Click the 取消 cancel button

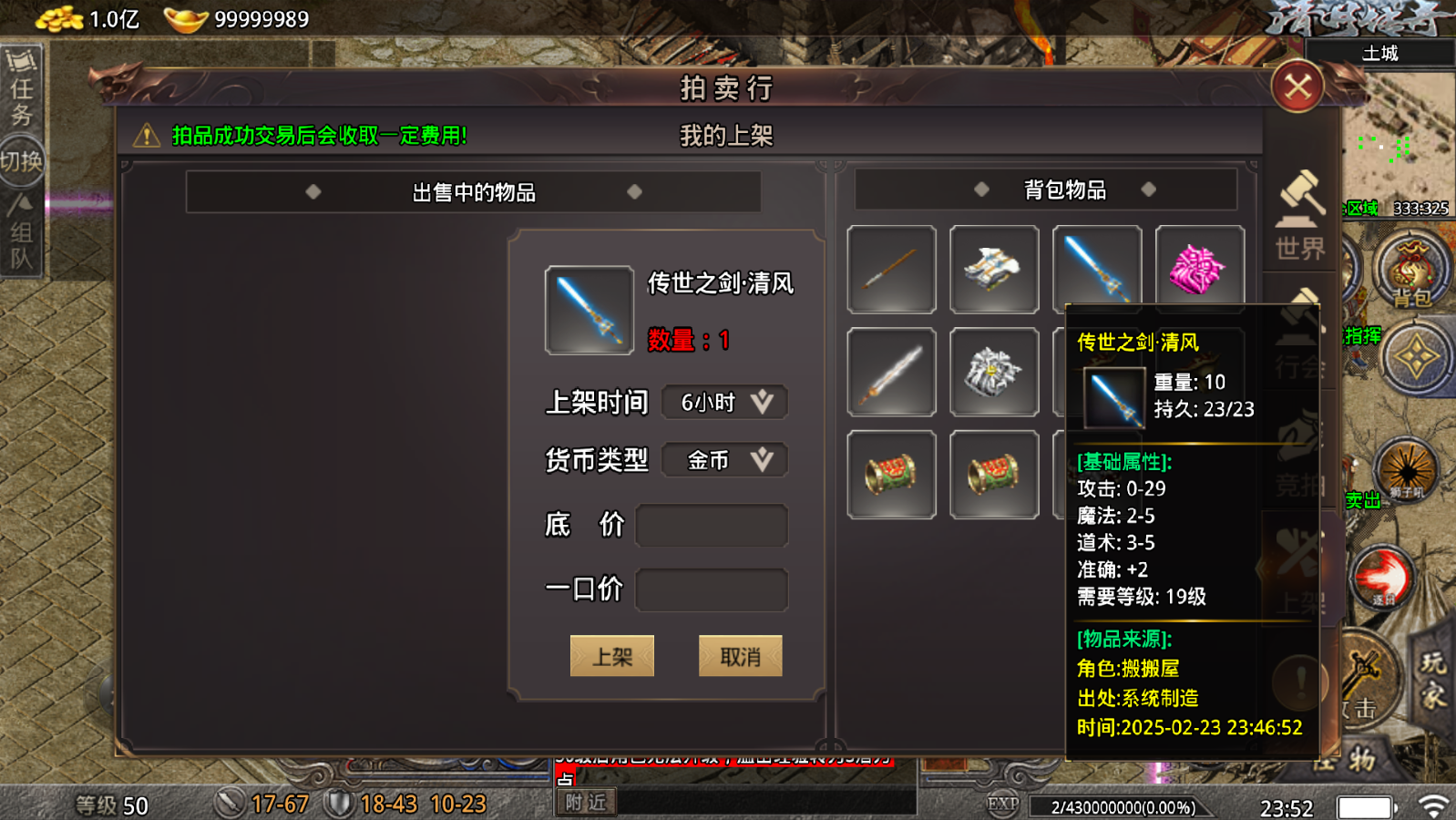[740, 656]
